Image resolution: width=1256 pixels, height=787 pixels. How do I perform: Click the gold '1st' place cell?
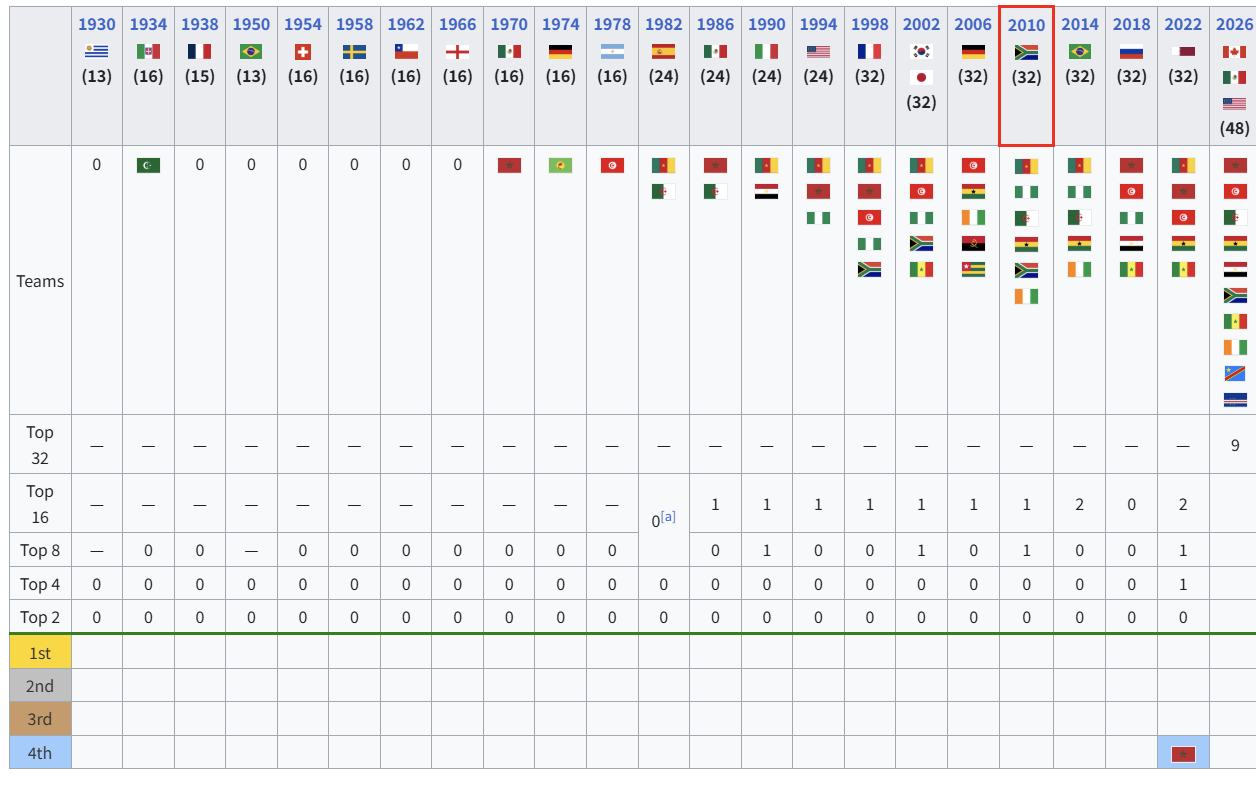coord(40,652)
